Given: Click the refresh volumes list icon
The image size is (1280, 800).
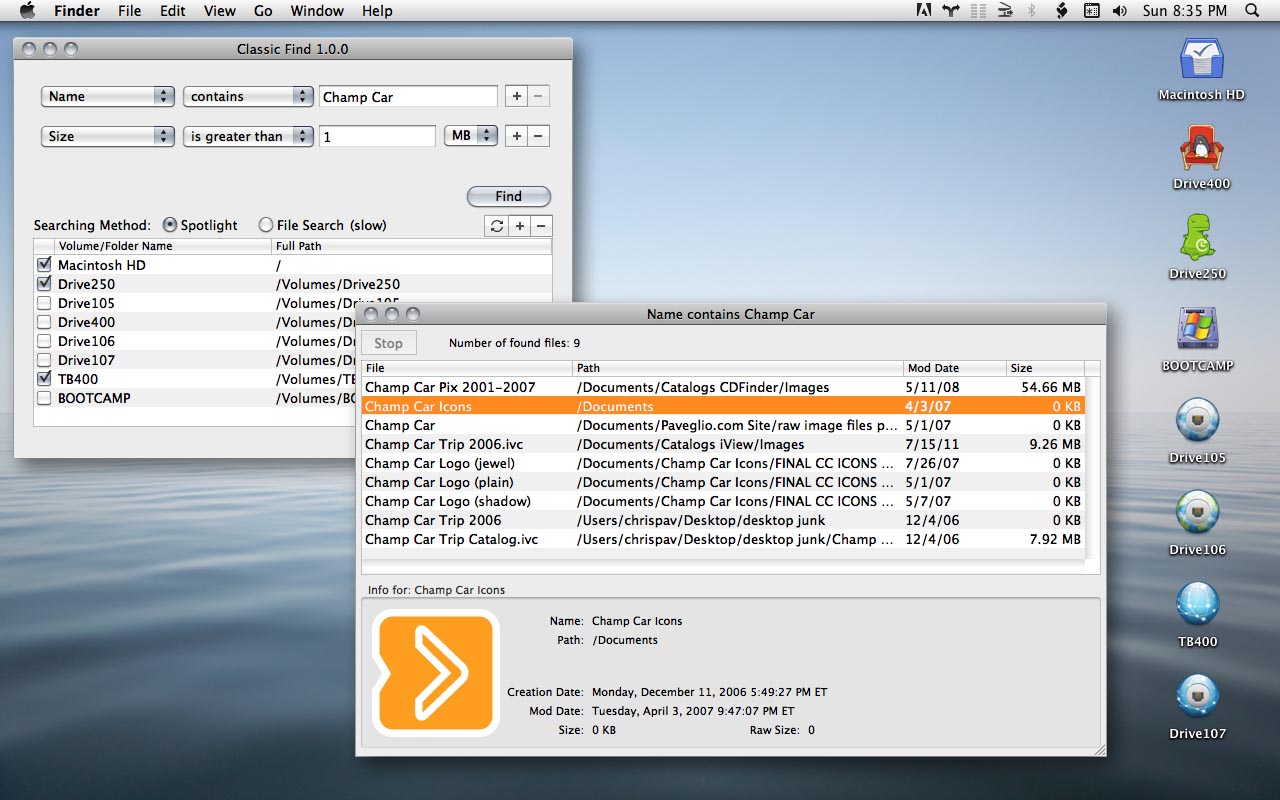Looking at the screenshot, I should click(496, 226).
